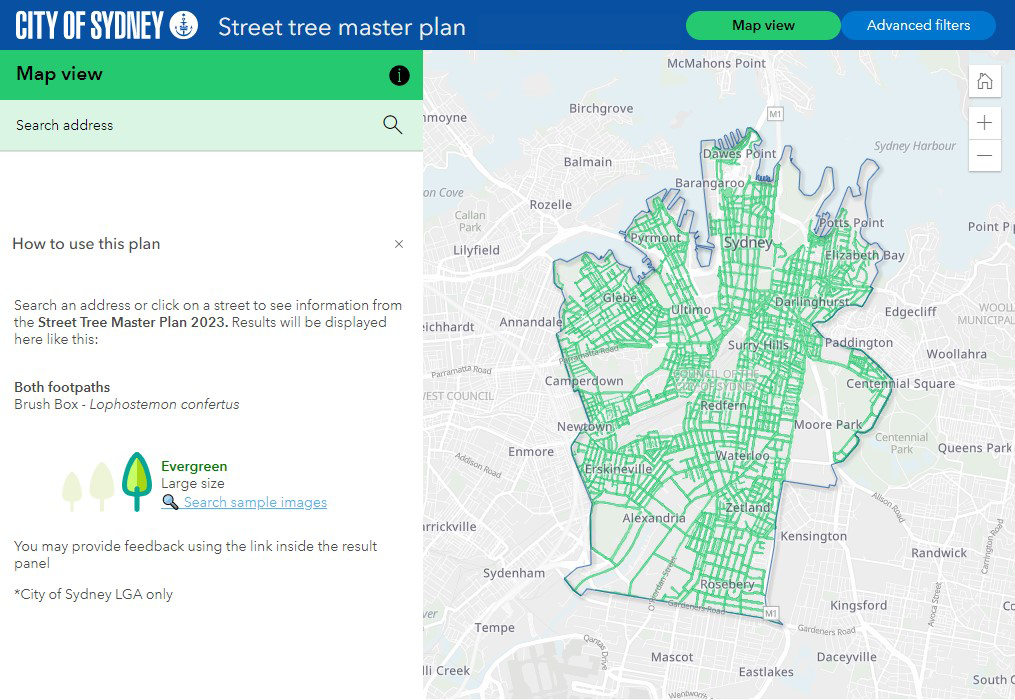This screenshot has width=1015, height=700.
Task: Click the Randwick map label
Action: coord(939,553)
